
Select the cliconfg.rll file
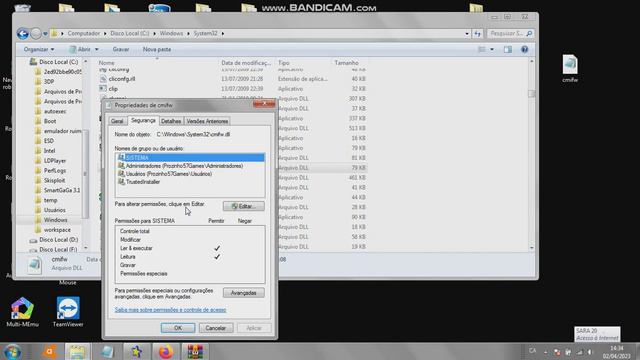point(122,79)
